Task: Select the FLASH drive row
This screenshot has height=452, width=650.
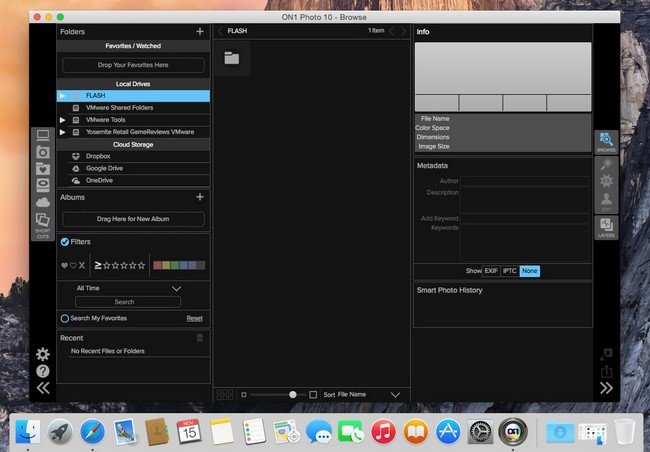Action: coord(133,96)
